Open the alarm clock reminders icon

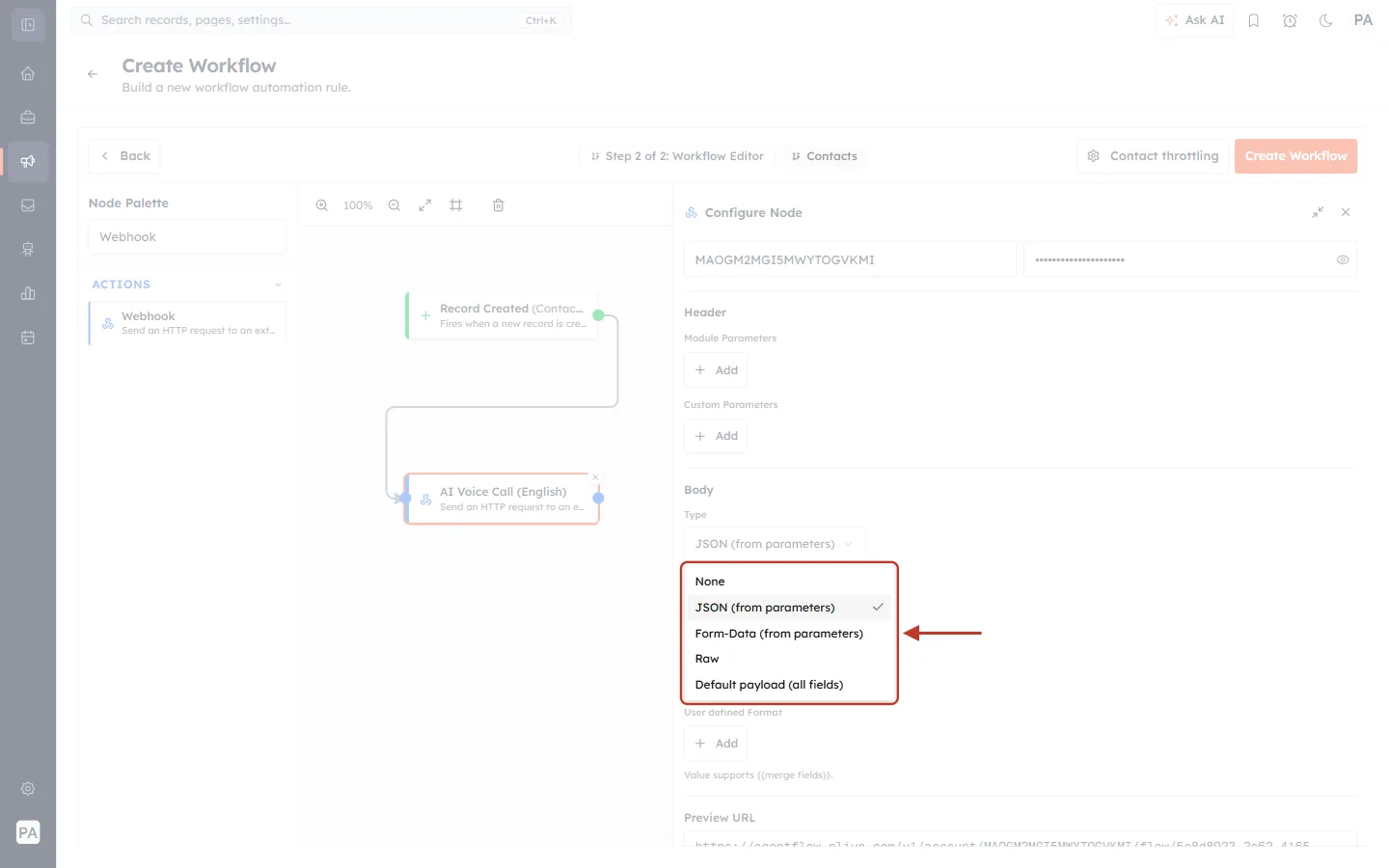coord(1290,20)
